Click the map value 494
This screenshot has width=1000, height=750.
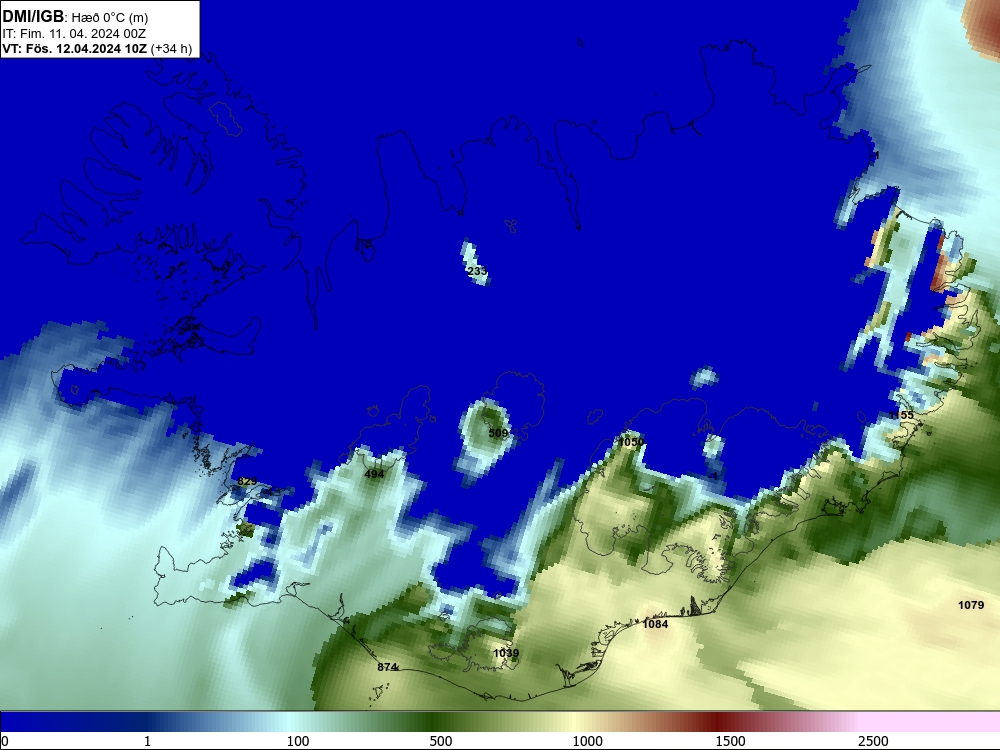[374, 474]
